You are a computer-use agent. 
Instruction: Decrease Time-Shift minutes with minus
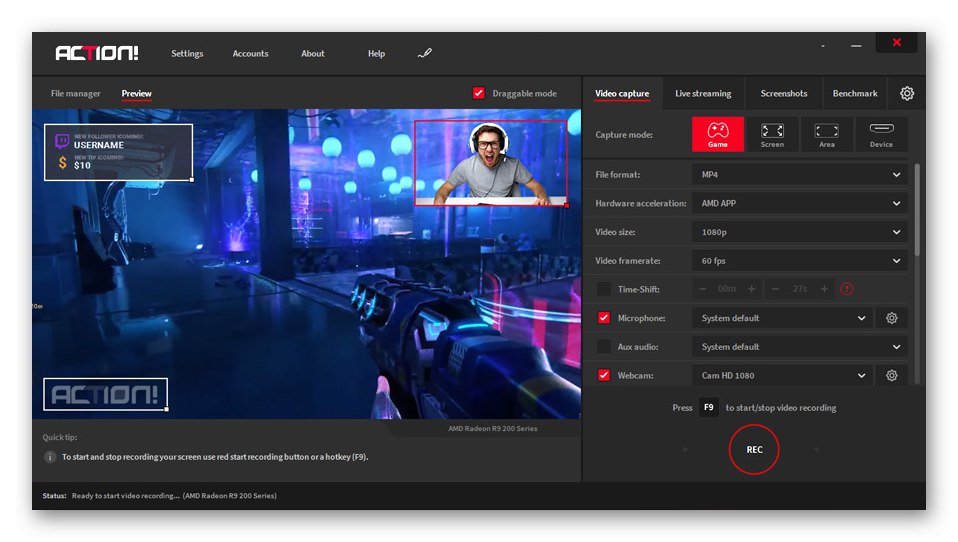click(x=703, y=289)
